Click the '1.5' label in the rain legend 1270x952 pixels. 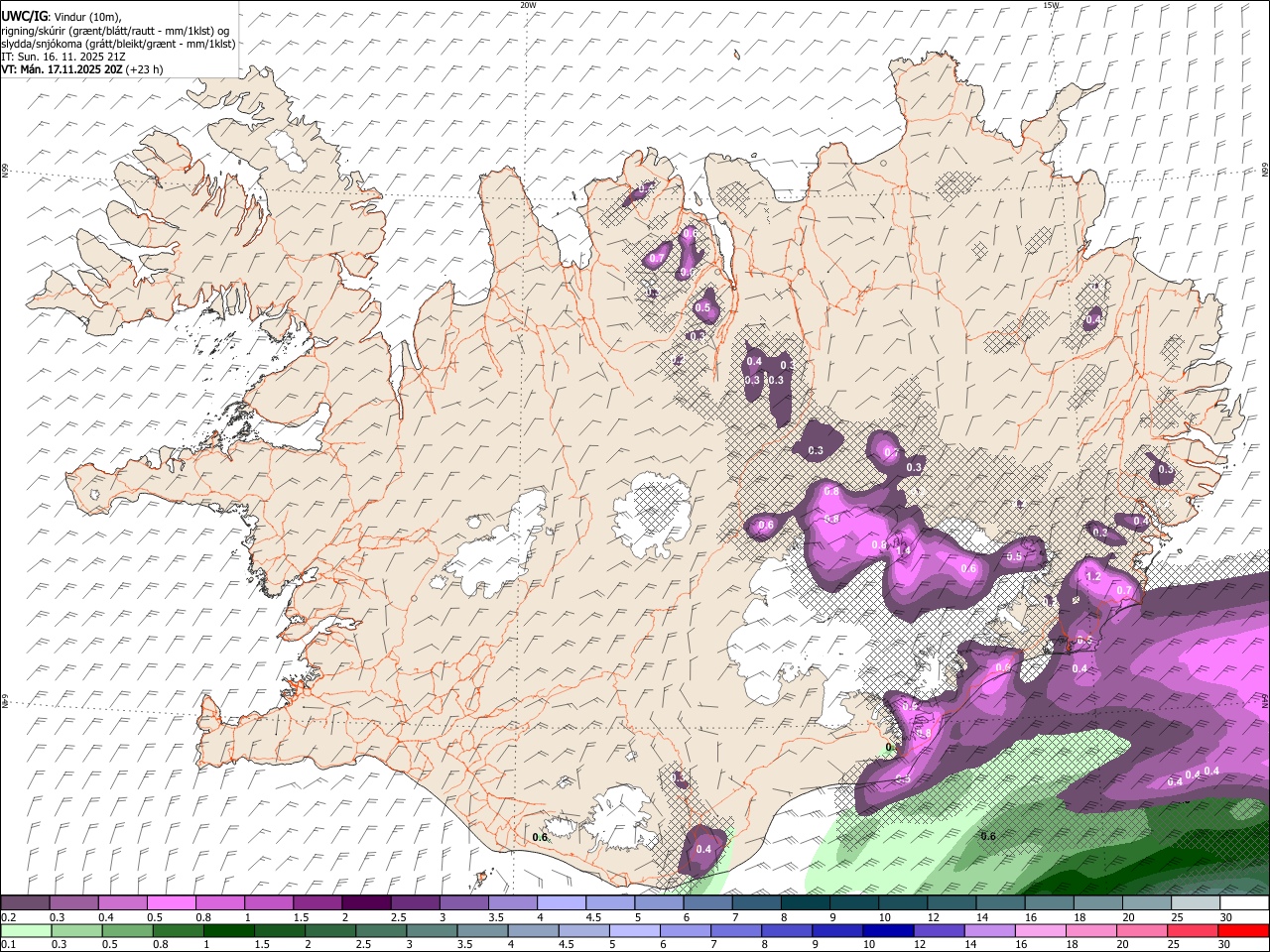pyautogui.click(x=263, y=944)
